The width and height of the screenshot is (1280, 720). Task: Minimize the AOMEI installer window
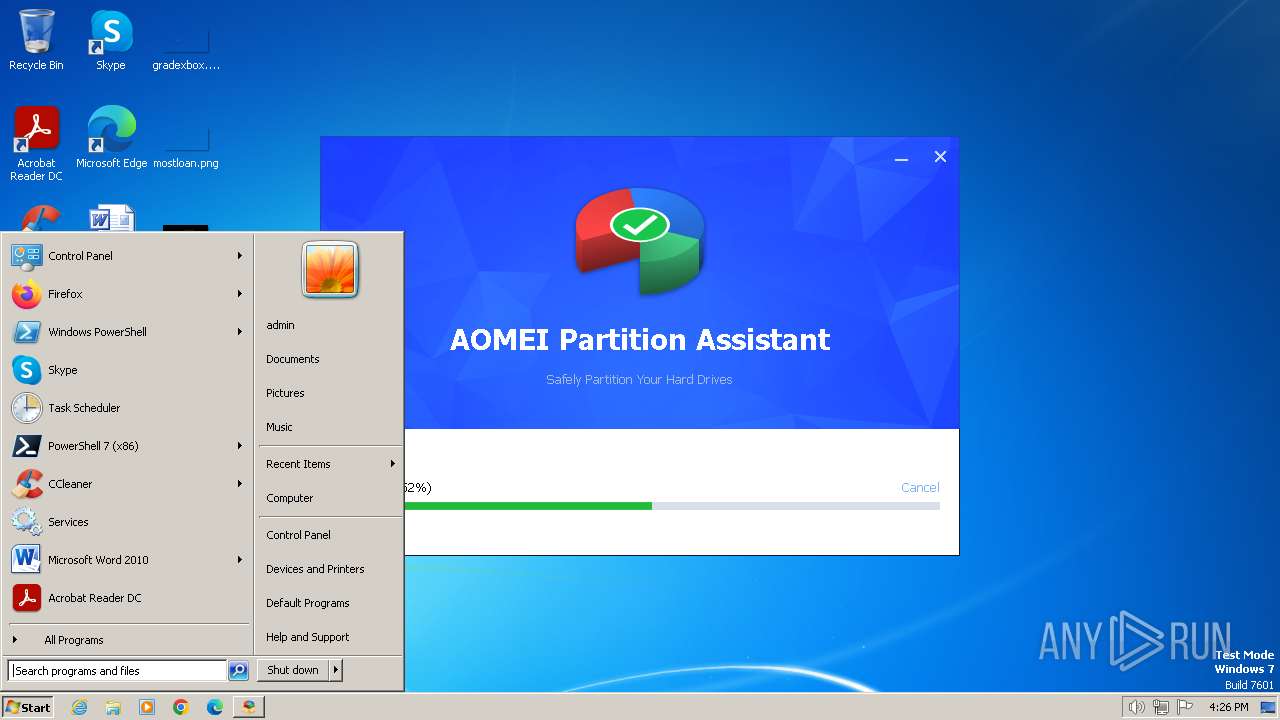click(901, 157)
